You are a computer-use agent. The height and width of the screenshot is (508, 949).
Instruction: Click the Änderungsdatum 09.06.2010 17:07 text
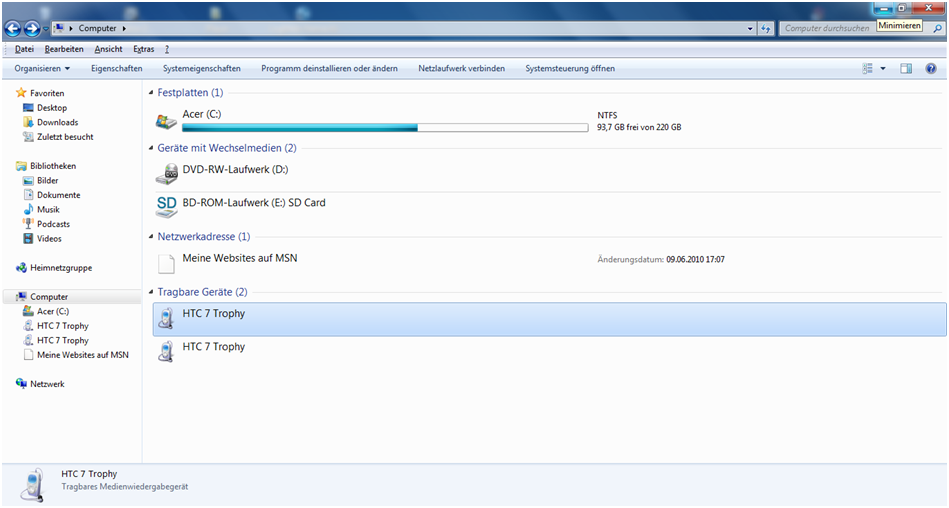click(x=661, y=259)
